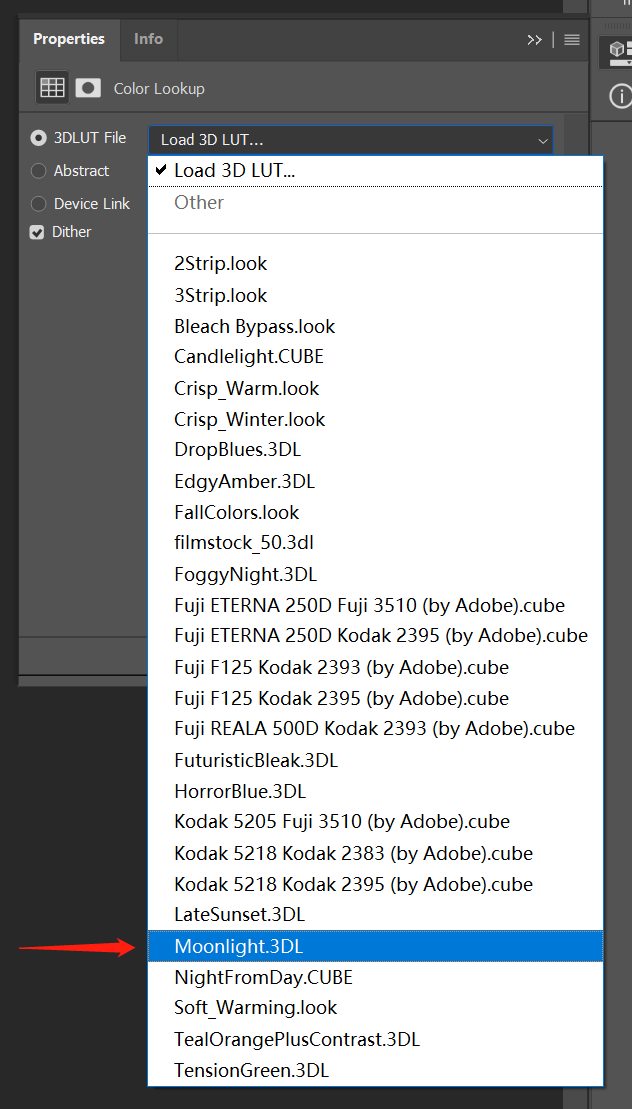
Task: Click the Color Lookup grid adjustment icon
Action: 52,88
